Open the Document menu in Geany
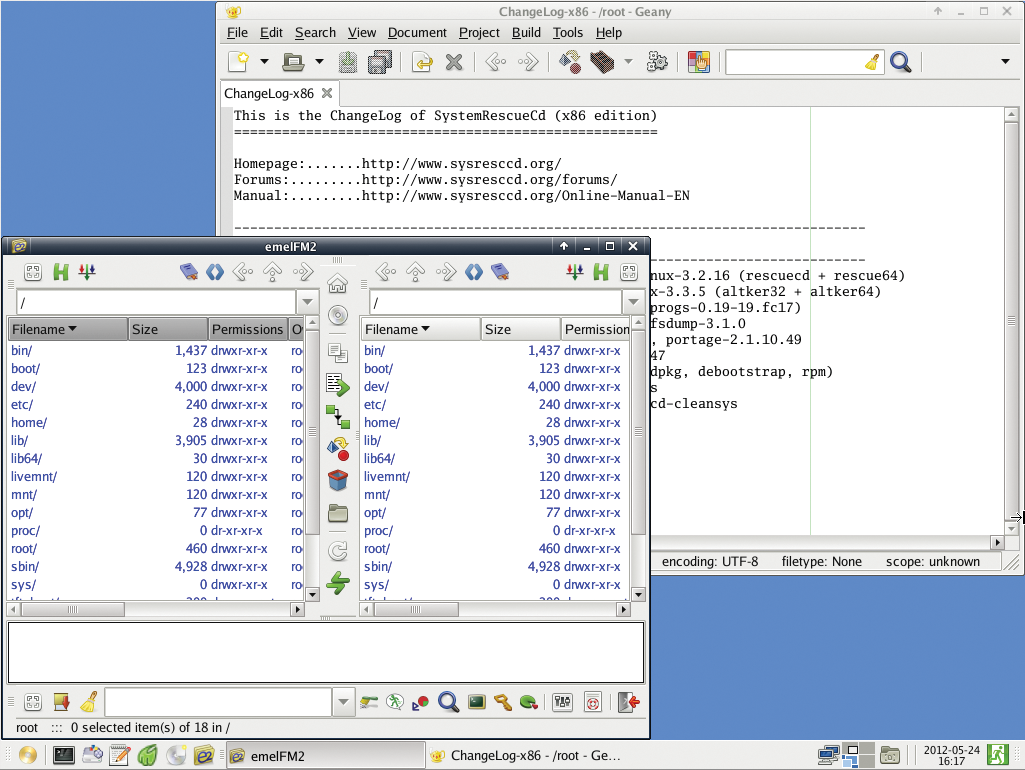The height and width of the screenshot is (770, 1025). click(x=417, y=32)
